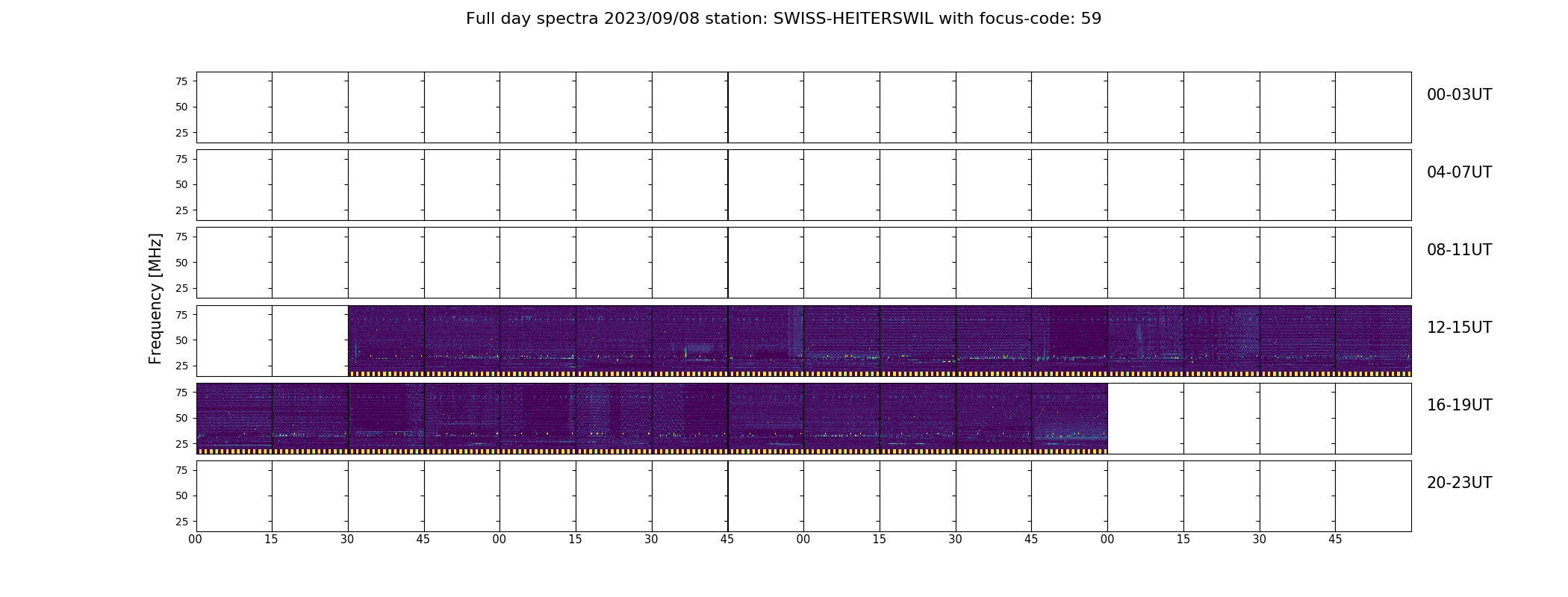Select the '12-15UT' row label
The height and width of the screenshot is (597, 1568).
point(1459,328)
